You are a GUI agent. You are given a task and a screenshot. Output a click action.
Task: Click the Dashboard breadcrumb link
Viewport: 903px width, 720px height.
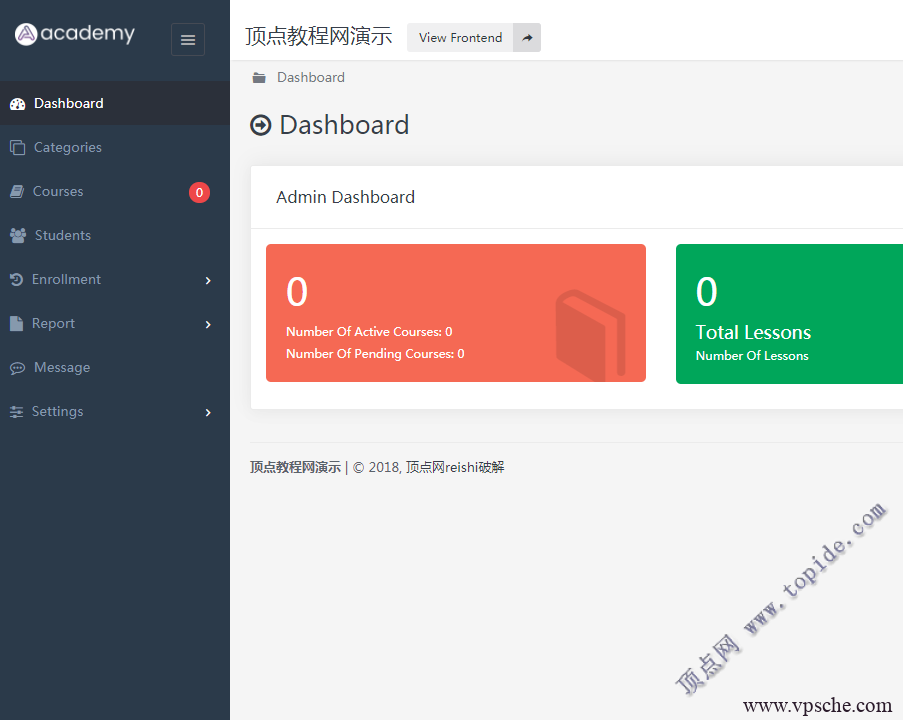click(x=311, y=78)
